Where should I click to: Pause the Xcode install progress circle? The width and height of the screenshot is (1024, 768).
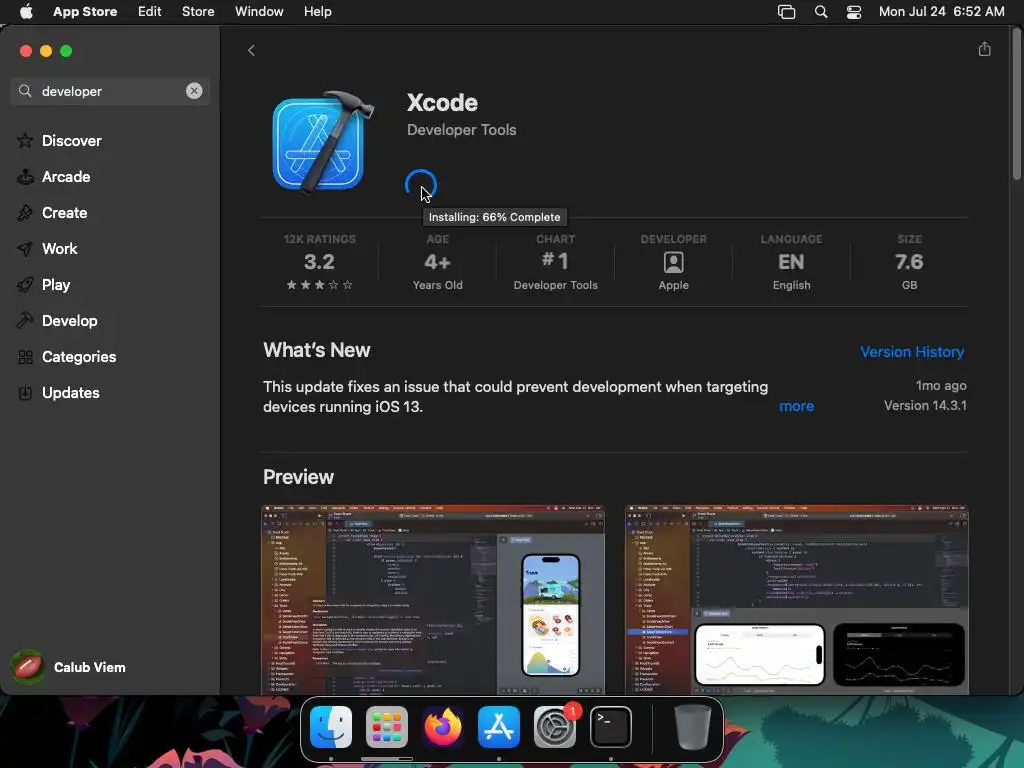[420, 185]
